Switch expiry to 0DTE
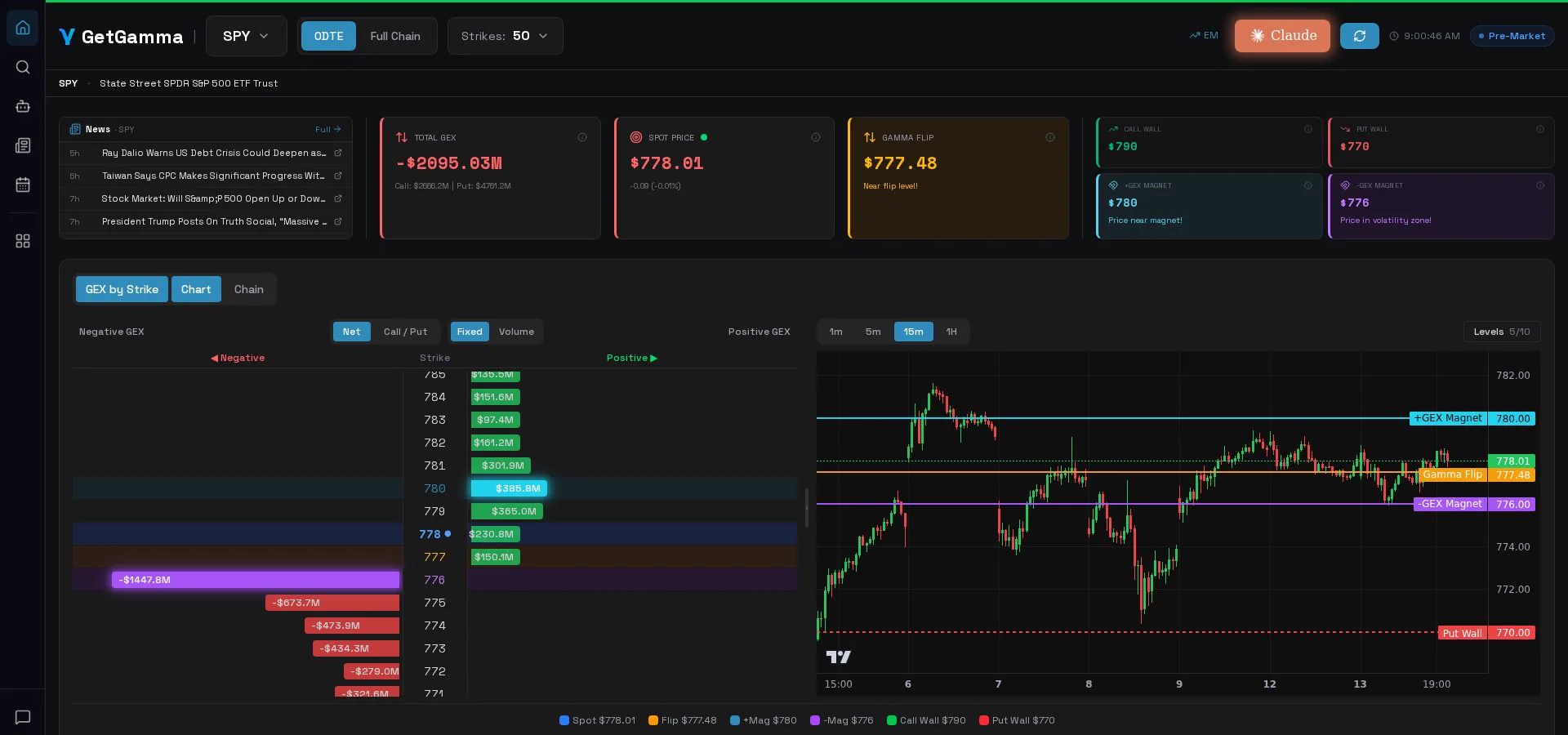1568x735 pixels. coord(328,36)
